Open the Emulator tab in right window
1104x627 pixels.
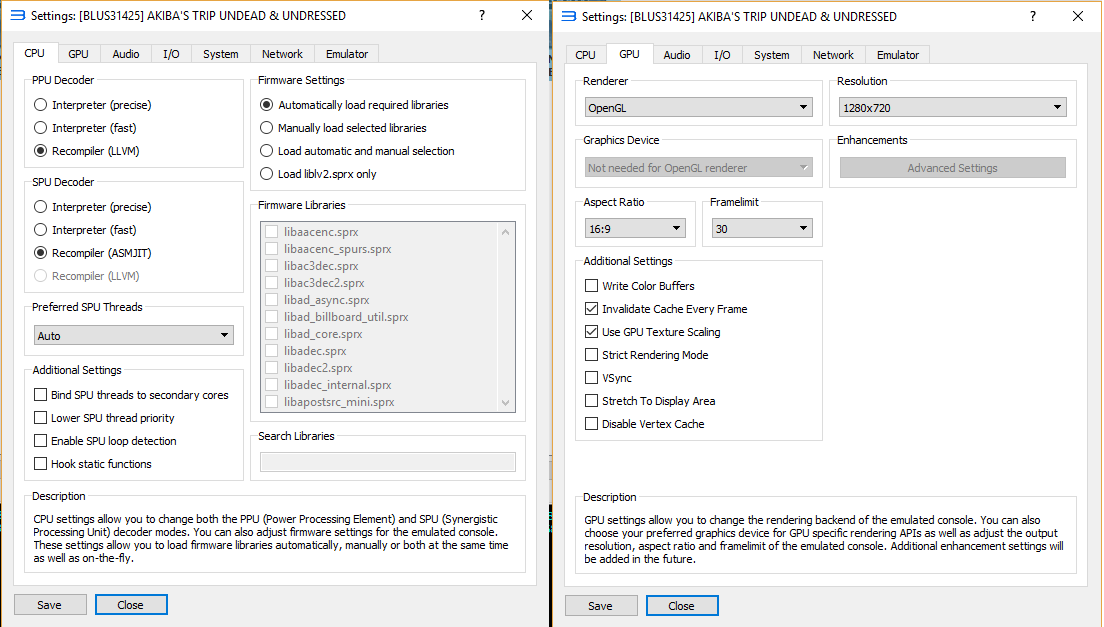tap(897, 55)
